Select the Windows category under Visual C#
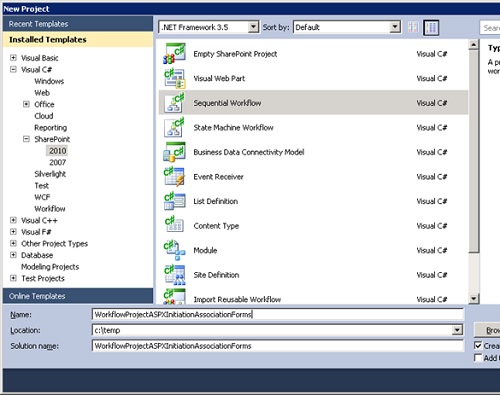500x395 pixels. pyautogui.click(x=49, y=81)
